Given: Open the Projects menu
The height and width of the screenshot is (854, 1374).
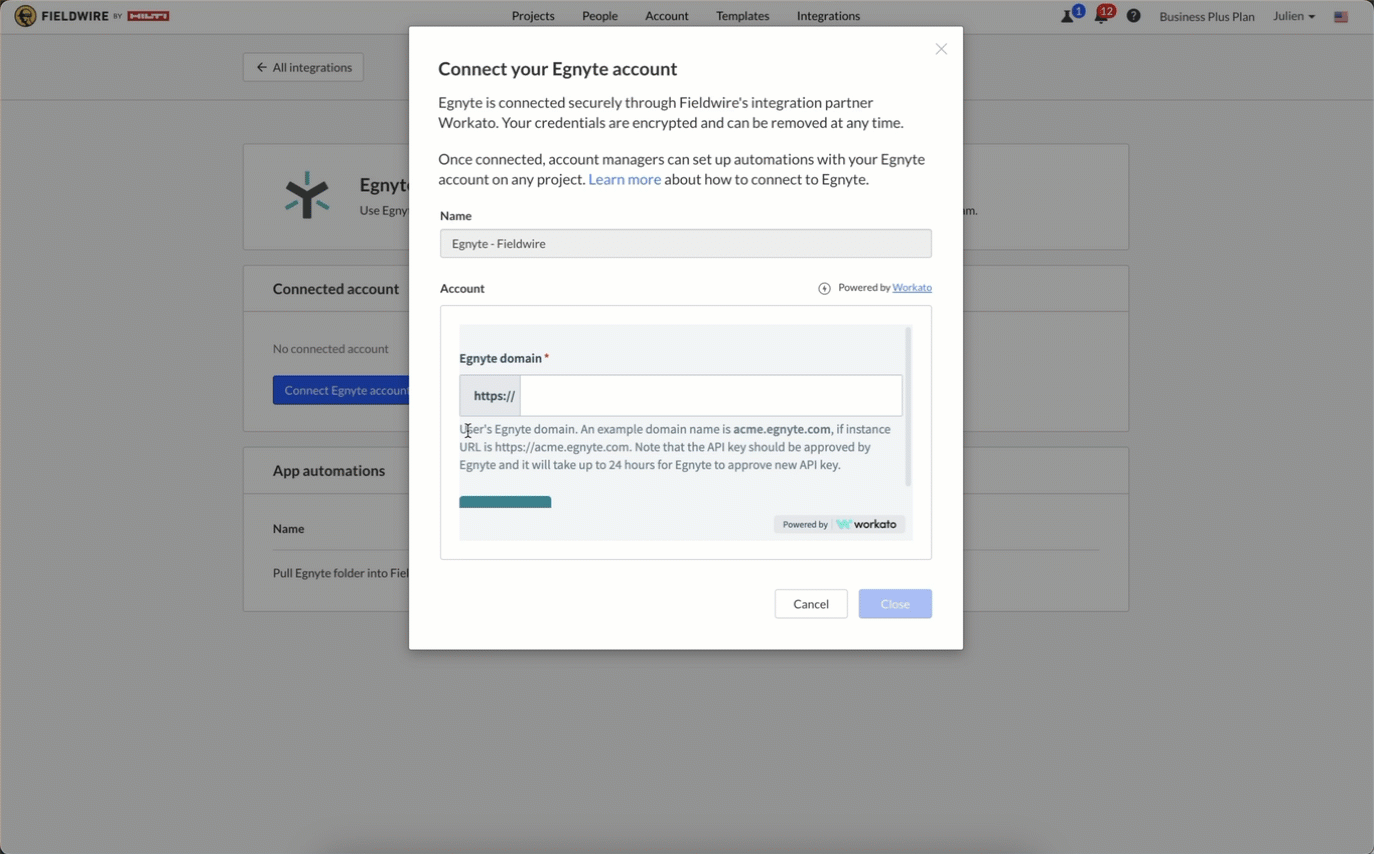Looking at the screenshot, I should pyautogui.click(x=533, y=16).
